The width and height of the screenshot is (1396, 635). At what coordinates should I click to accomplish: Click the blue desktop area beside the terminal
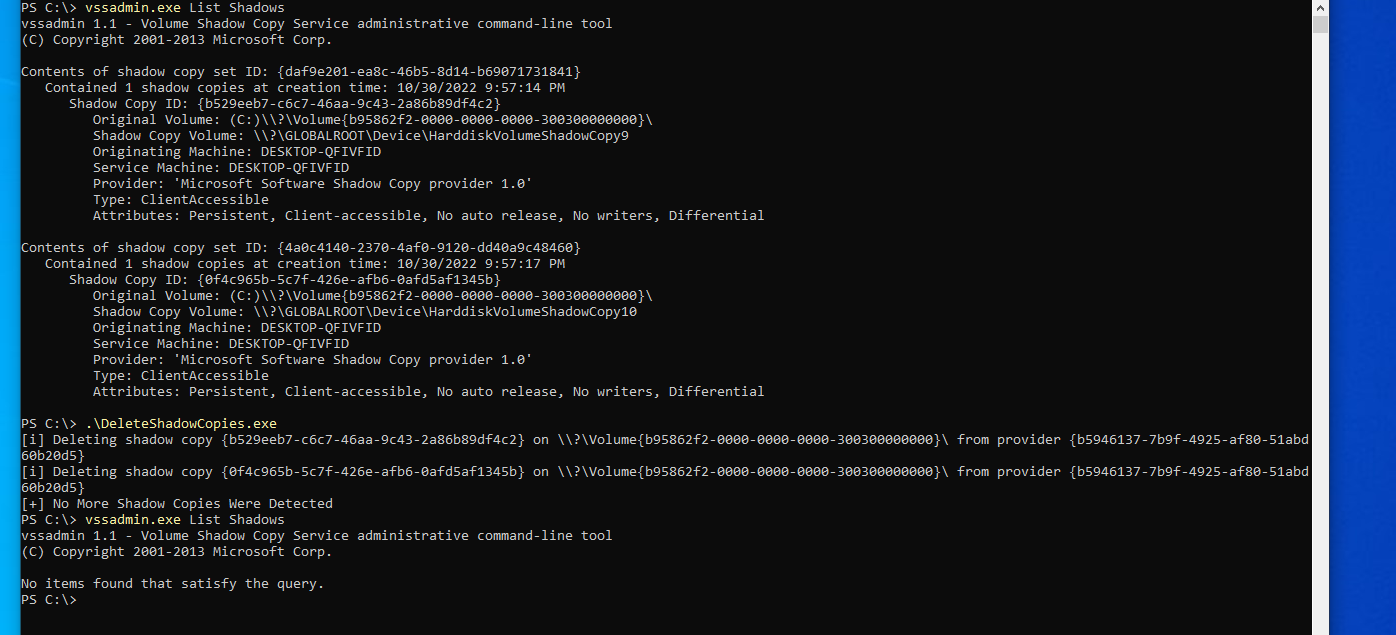click(1362, 300)
